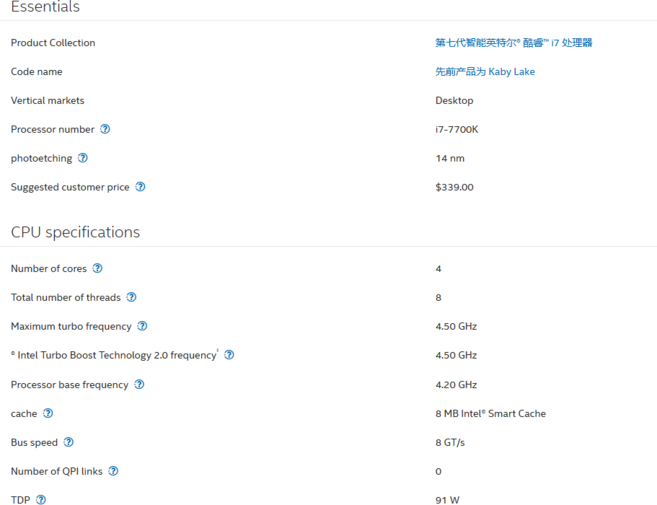Open the TDP info icon
Viewport: 657px width, 505px height.
pyautogui.click(x=41, y=500)
